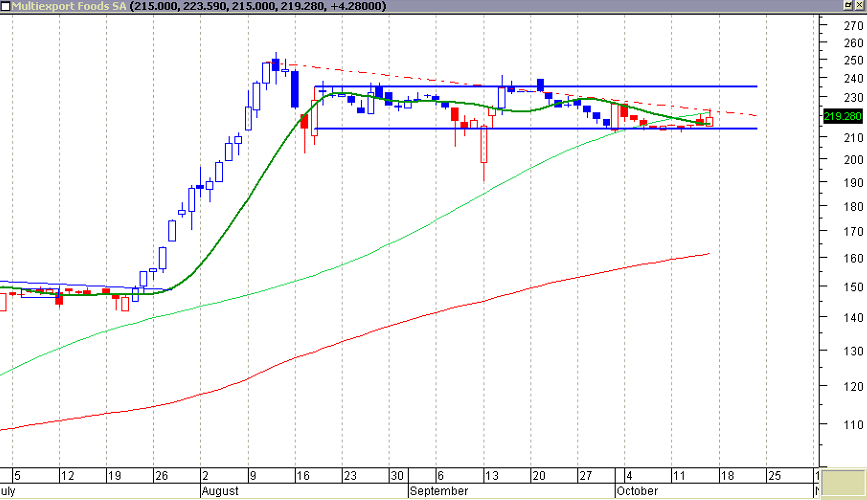
Task: Click the August month label
Action: point(220,491)
